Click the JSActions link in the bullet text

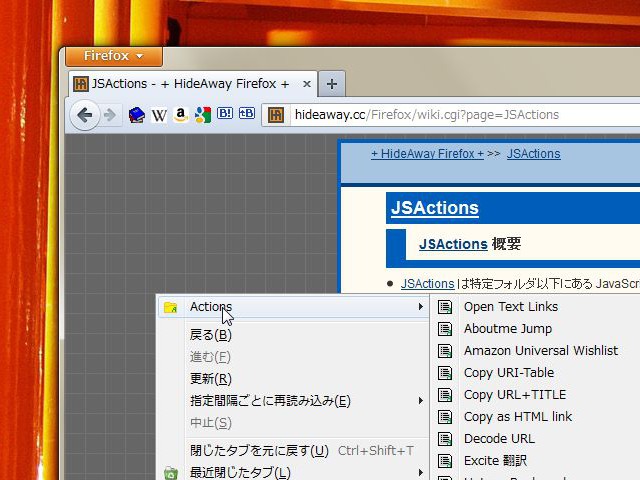(x=427, y=284)
